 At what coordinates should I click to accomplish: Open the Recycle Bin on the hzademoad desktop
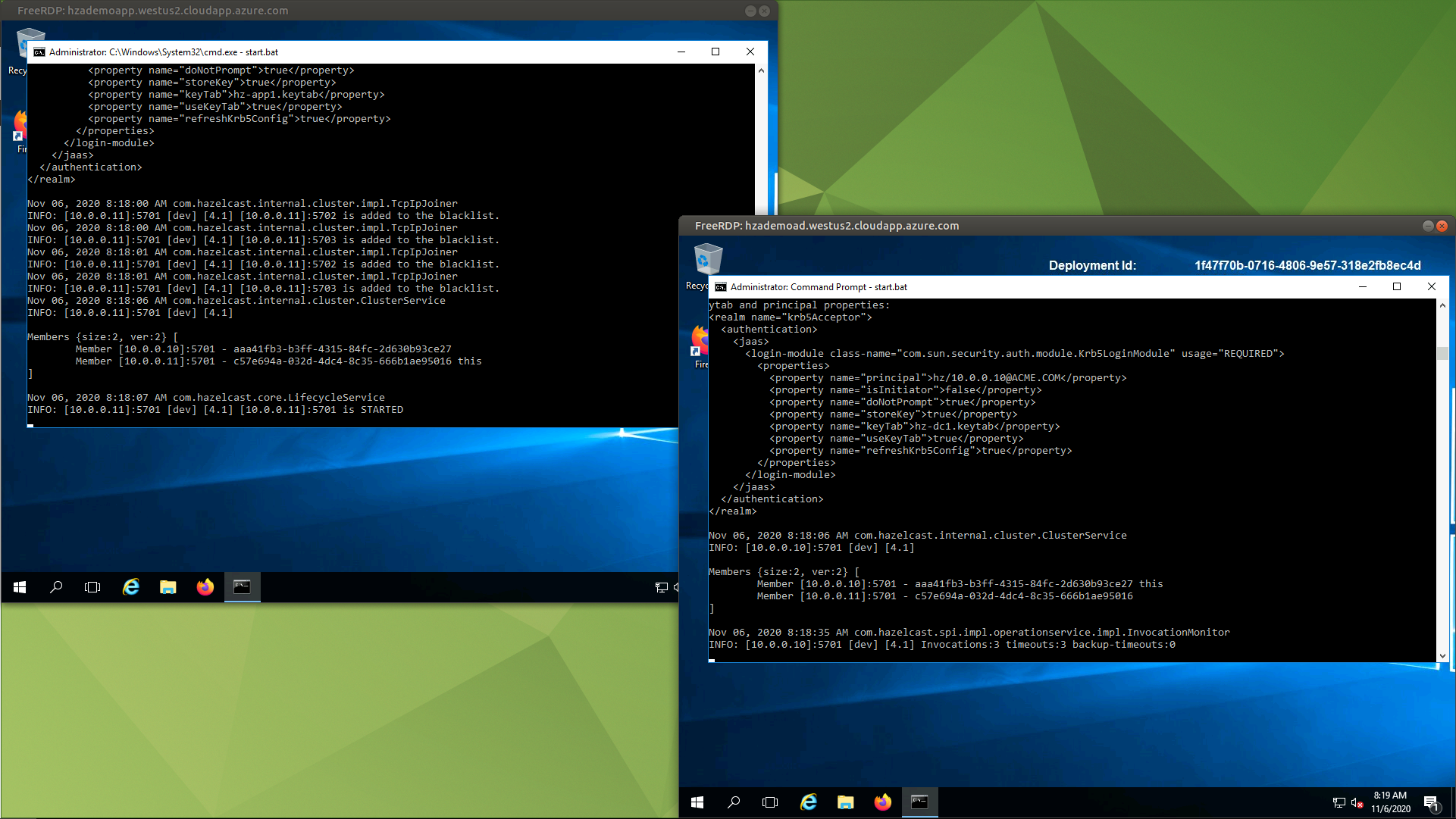click(x=707, y=260)
